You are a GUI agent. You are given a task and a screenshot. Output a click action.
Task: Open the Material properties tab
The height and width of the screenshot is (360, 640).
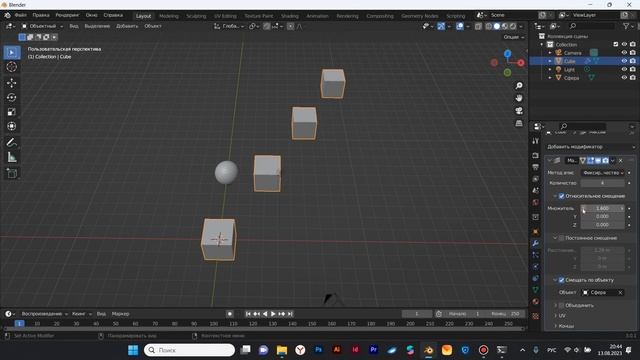[536, 302]
